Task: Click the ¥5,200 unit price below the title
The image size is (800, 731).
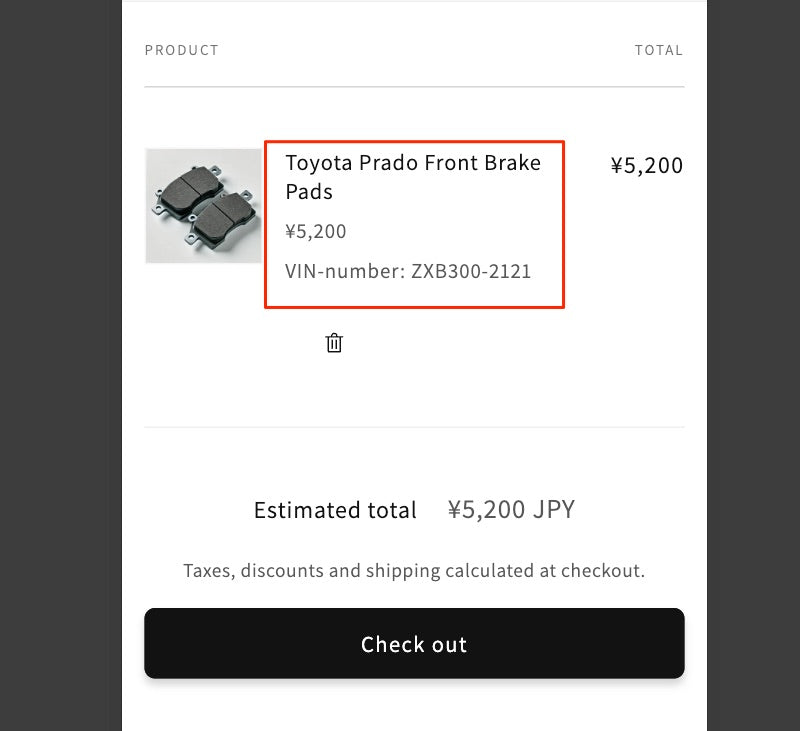Action: 315,232
